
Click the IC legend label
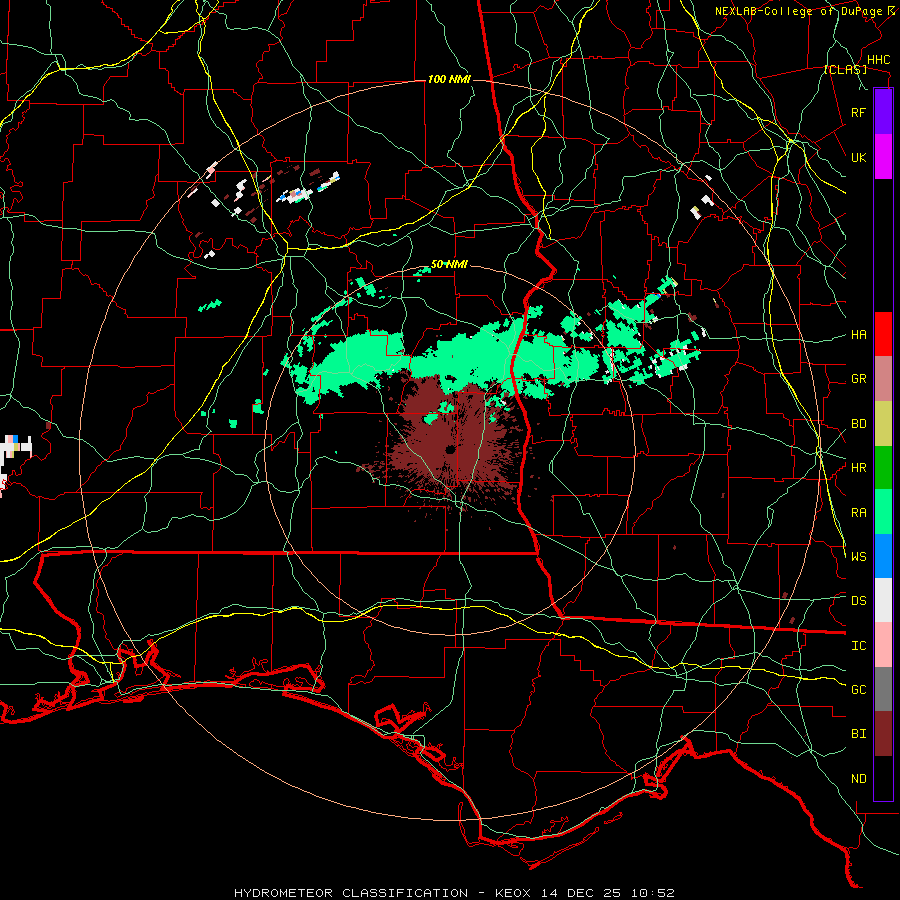tap(858, 646)
